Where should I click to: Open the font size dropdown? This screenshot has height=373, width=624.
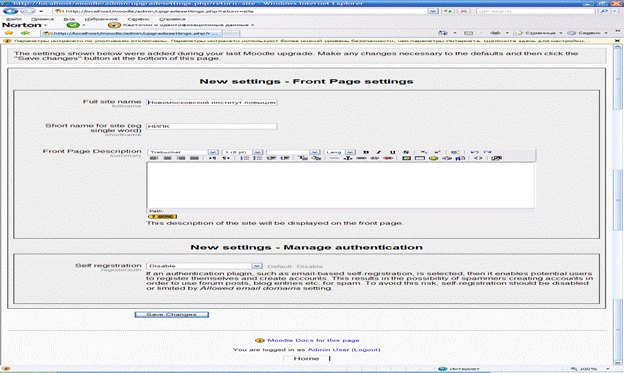(242, 152)
